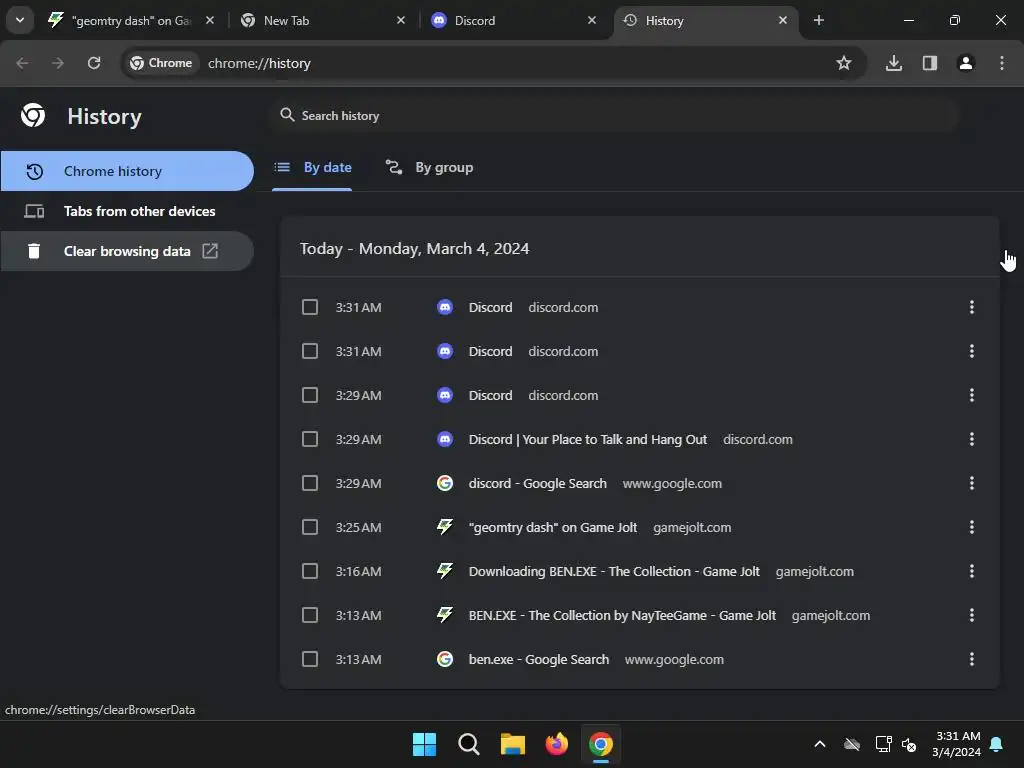
Task: Click the browser back arrow
Action: coord(22,63)
